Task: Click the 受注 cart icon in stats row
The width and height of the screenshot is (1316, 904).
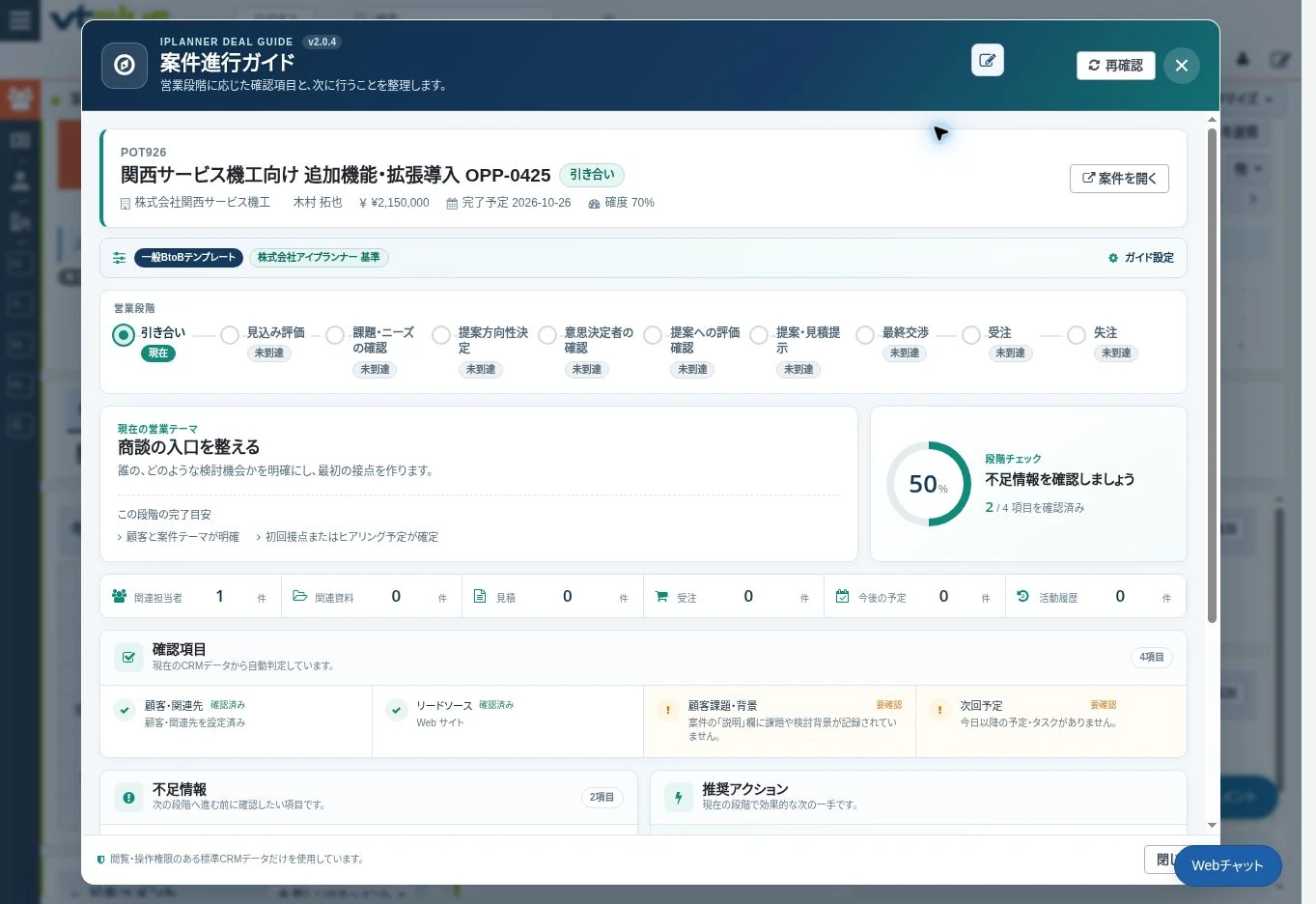Action: coord(661,597)
